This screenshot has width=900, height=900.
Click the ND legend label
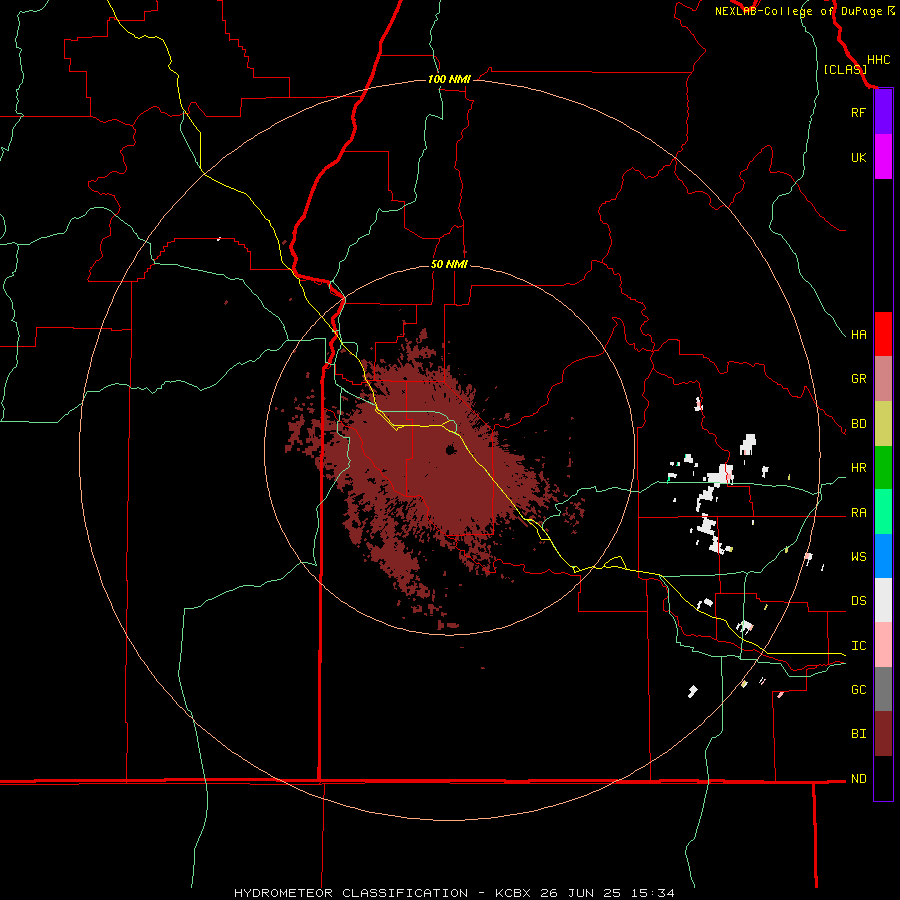tap(858, 779)
